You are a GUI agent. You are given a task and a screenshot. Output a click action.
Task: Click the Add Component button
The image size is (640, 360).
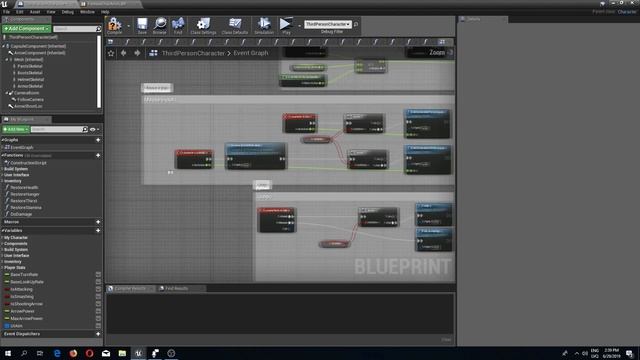pyautogui.click(x=27, y=29)
